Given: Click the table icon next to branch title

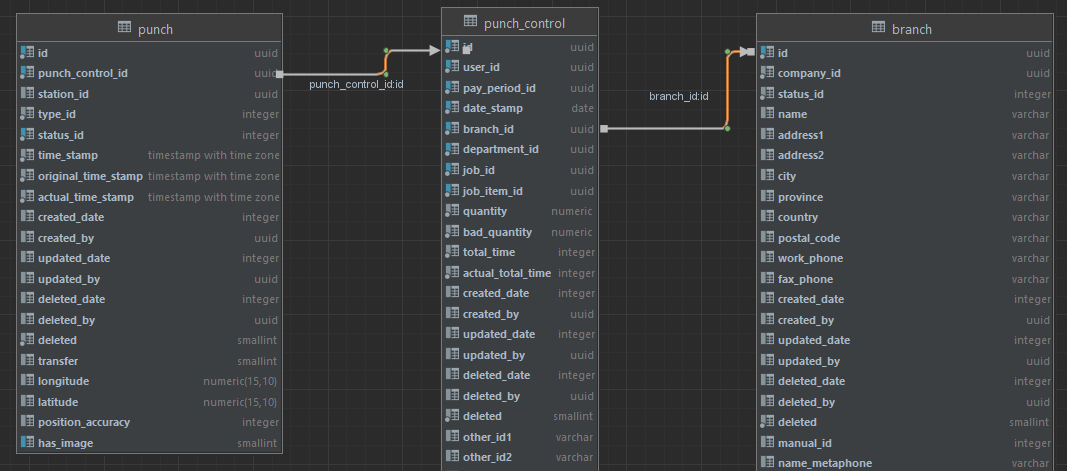Looking at the screenshot, I should (878, 29).
